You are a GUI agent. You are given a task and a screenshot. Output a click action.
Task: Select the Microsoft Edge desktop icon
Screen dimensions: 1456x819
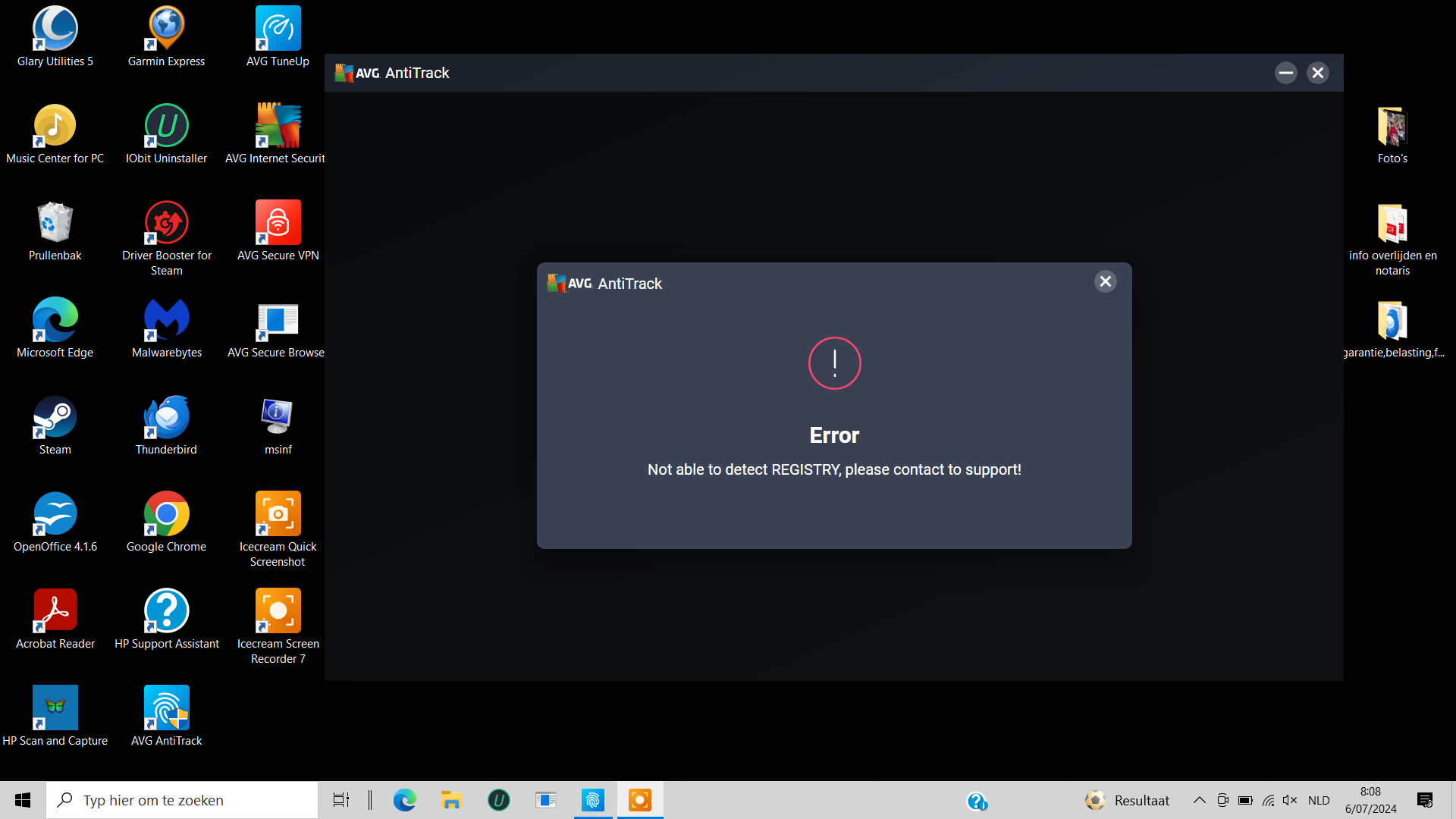55,328
